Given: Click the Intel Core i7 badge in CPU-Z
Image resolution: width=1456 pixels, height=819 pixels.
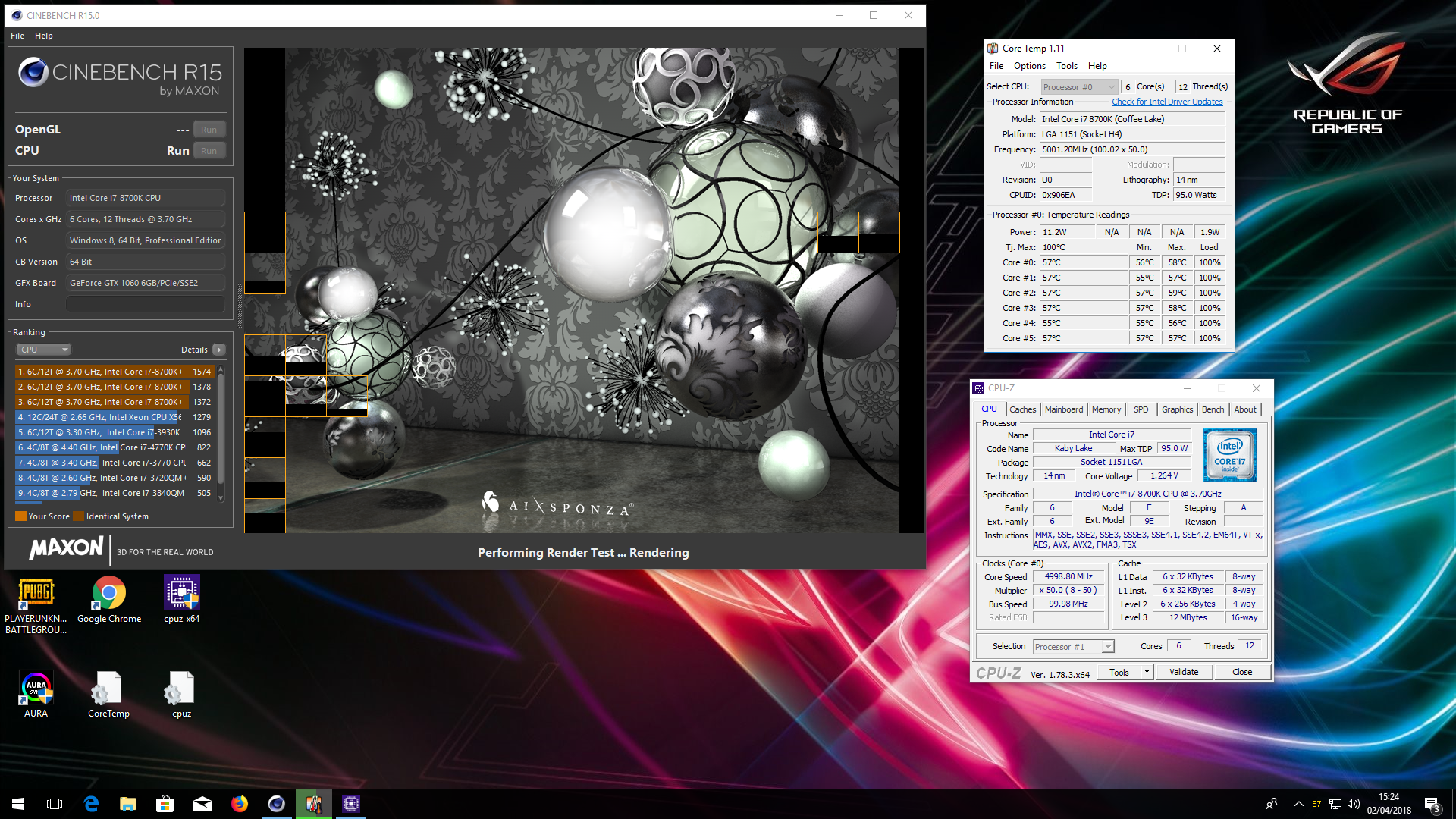Looking at the screenshot, I should click(x=1230, y=455).
